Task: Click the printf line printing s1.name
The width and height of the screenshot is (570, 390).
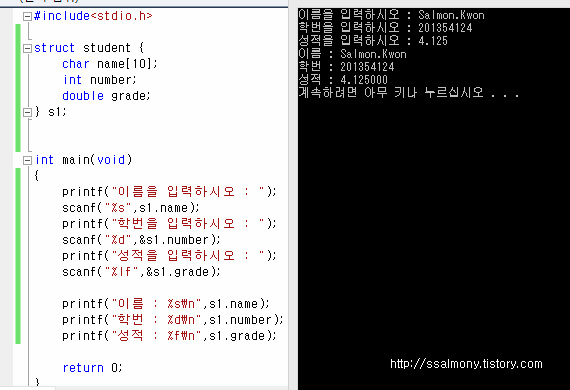Action: pyautogui.click(x=166, y=303)
